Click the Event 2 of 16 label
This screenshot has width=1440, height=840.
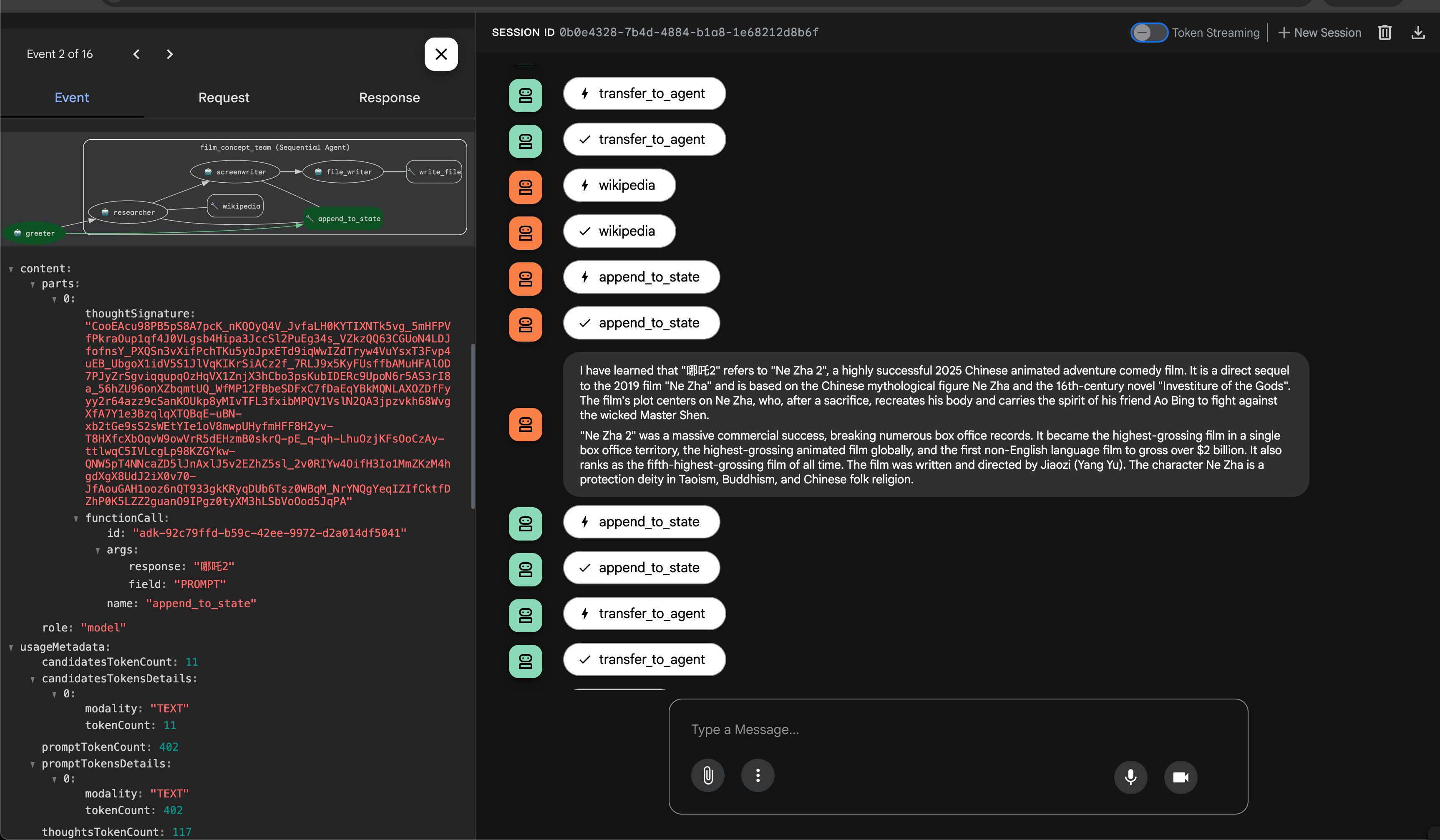(x=59, y=54)
